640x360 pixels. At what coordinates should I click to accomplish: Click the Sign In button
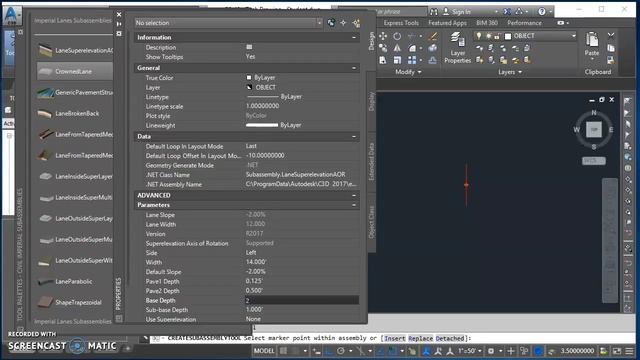(x=457, y=12)
